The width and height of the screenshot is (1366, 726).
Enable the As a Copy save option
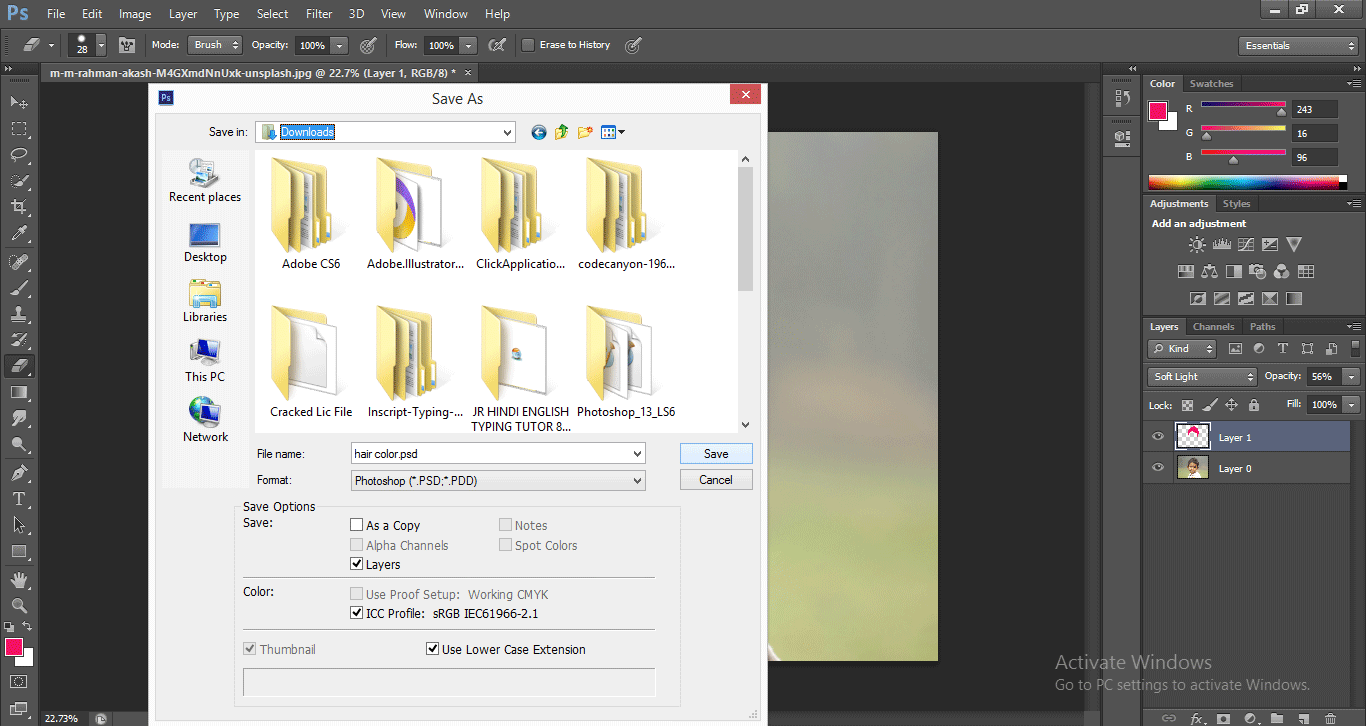[x=356, y=524]
